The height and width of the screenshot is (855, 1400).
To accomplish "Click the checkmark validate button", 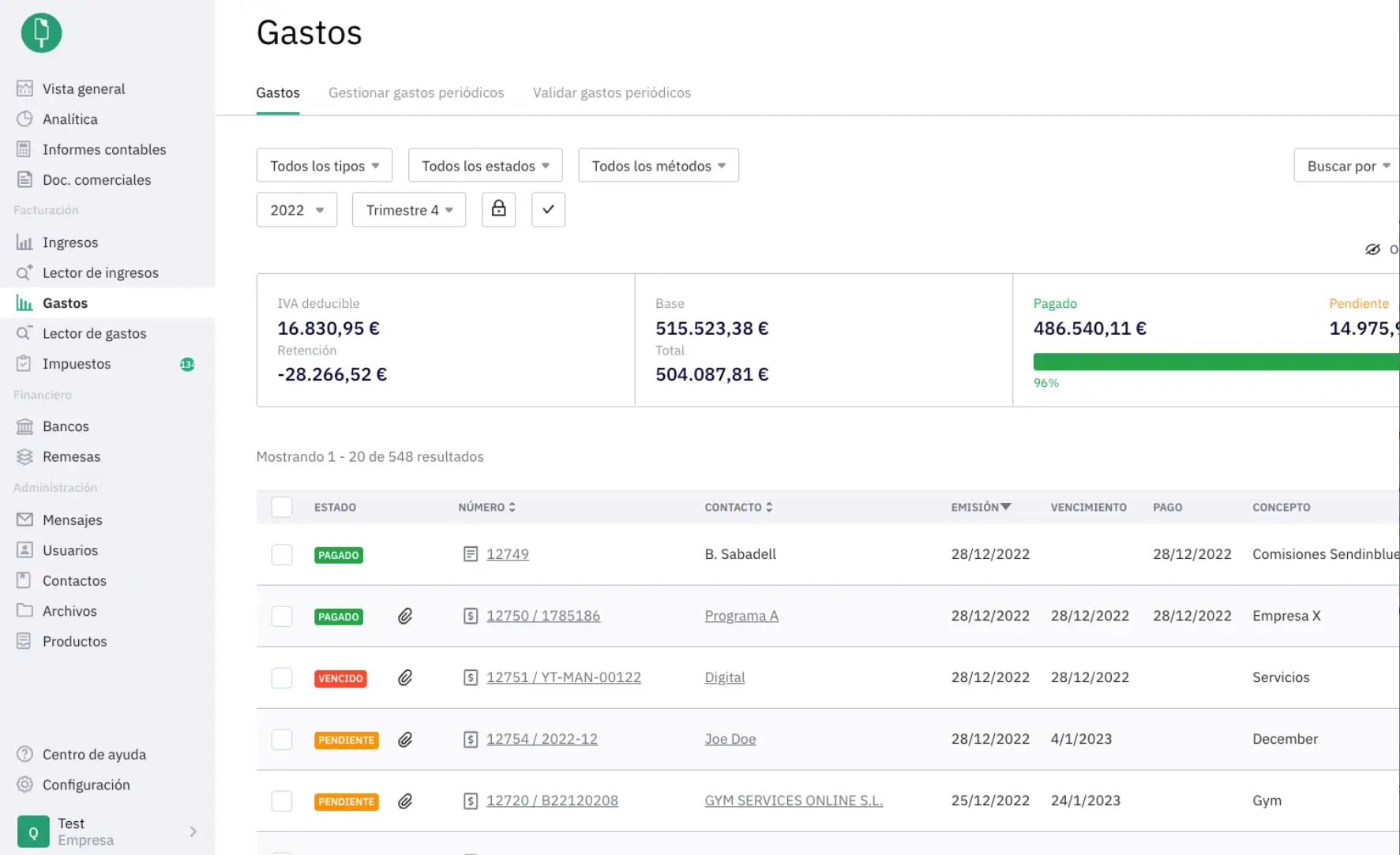I will click(x=548, y=209).
